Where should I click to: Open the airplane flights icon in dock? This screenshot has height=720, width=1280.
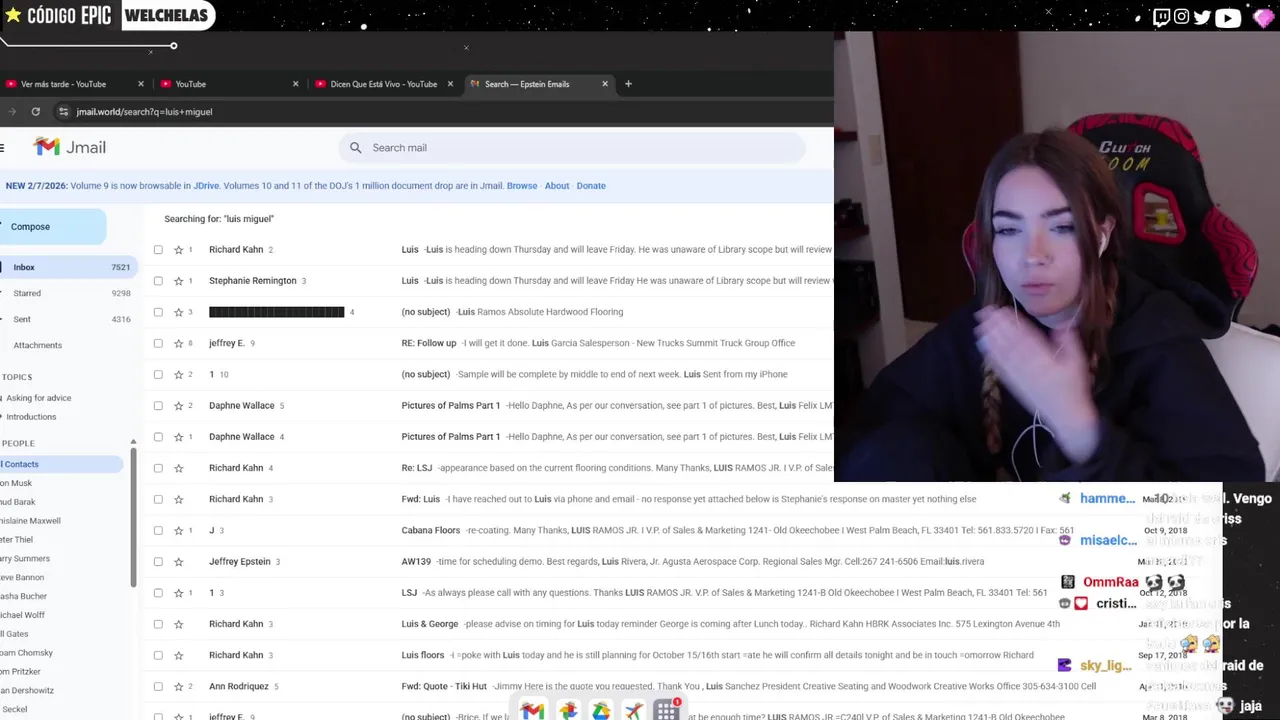[x=634, y=711]
